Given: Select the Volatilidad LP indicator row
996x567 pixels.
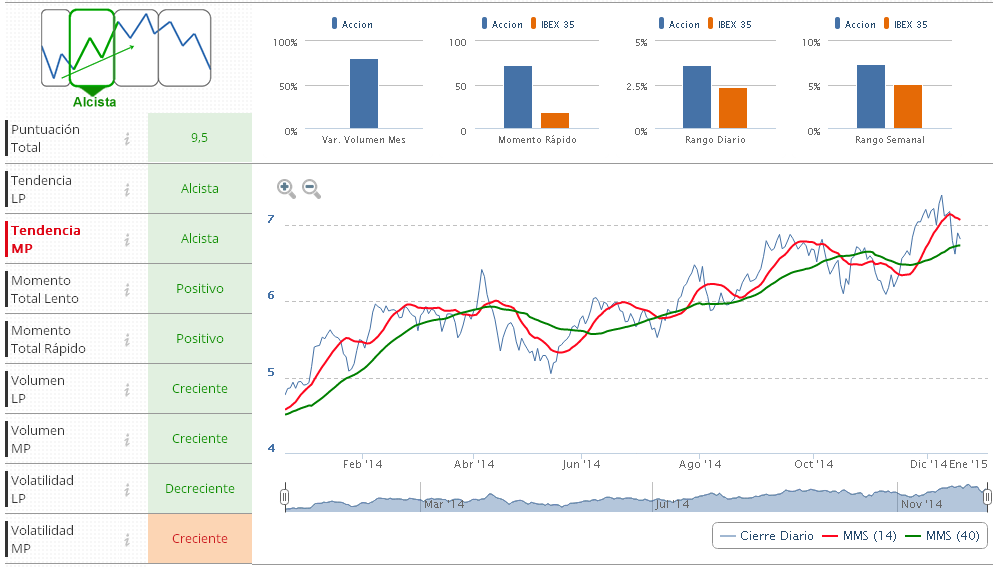Looking at the screenshot, I should (60, 489).
